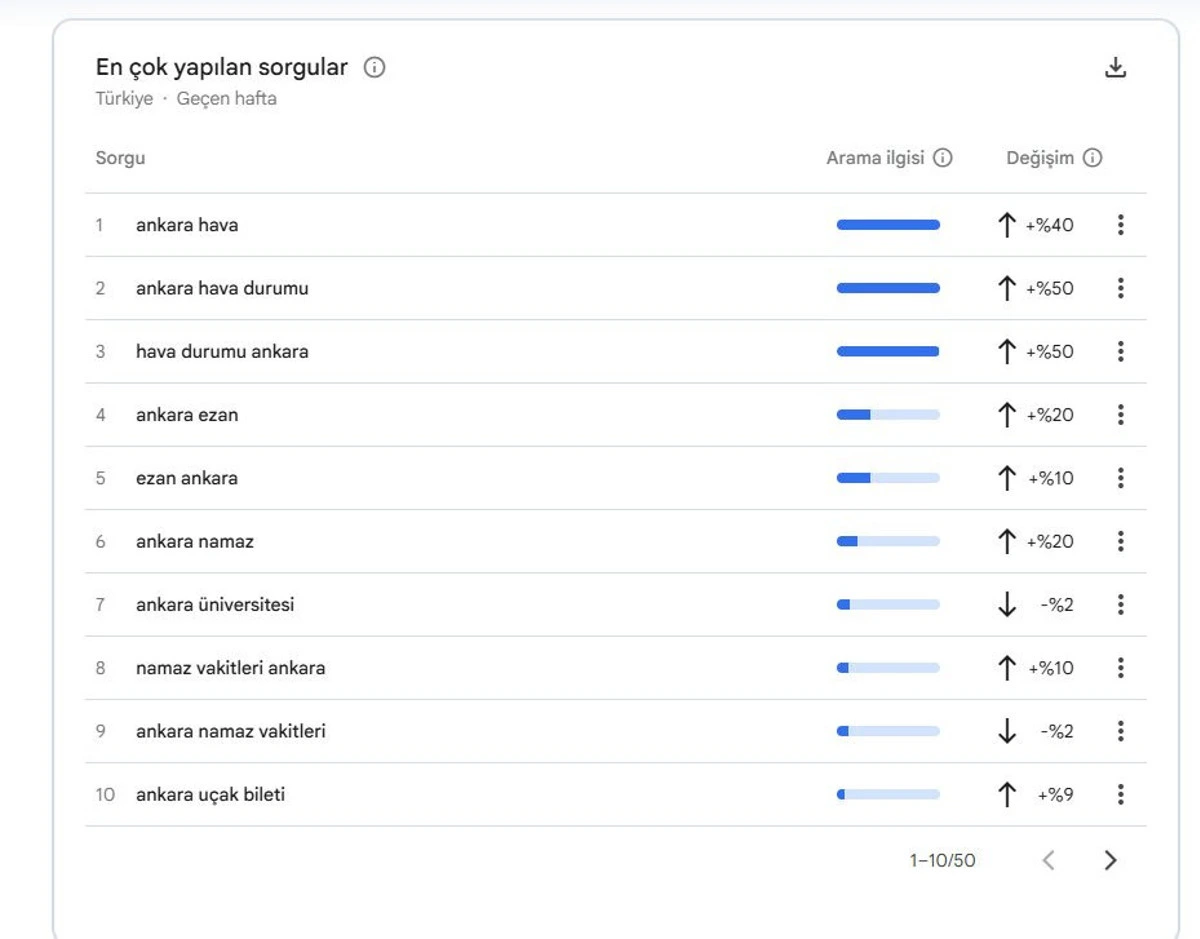Click '+%9' change value
Viewport: 1200px width, 939px height.
tap(1055, 794)
